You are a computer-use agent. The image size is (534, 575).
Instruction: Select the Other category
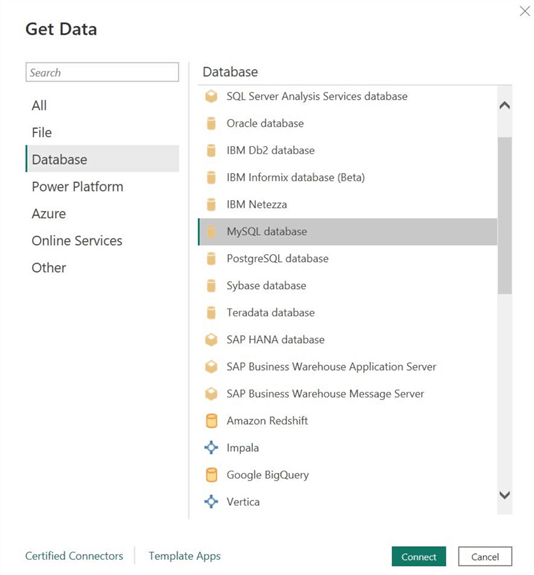coord(102,268)
